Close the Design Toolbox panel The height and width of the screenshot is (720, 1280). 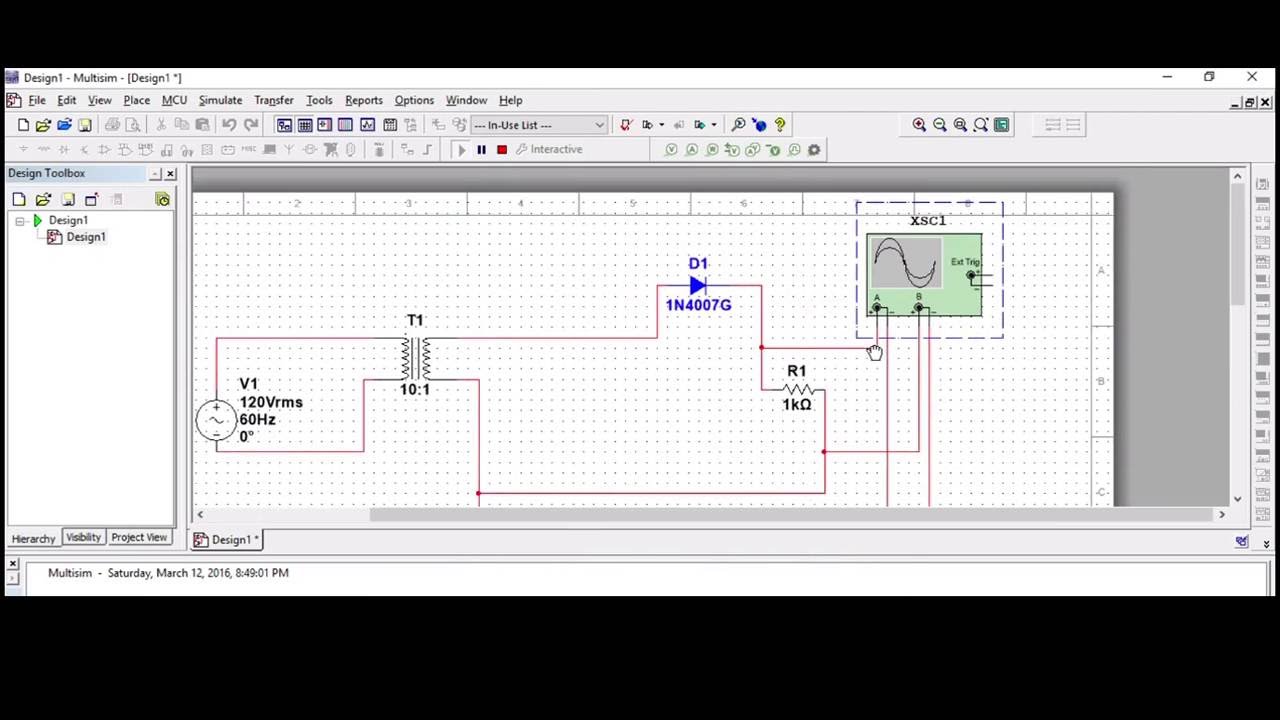click(170, 174)
